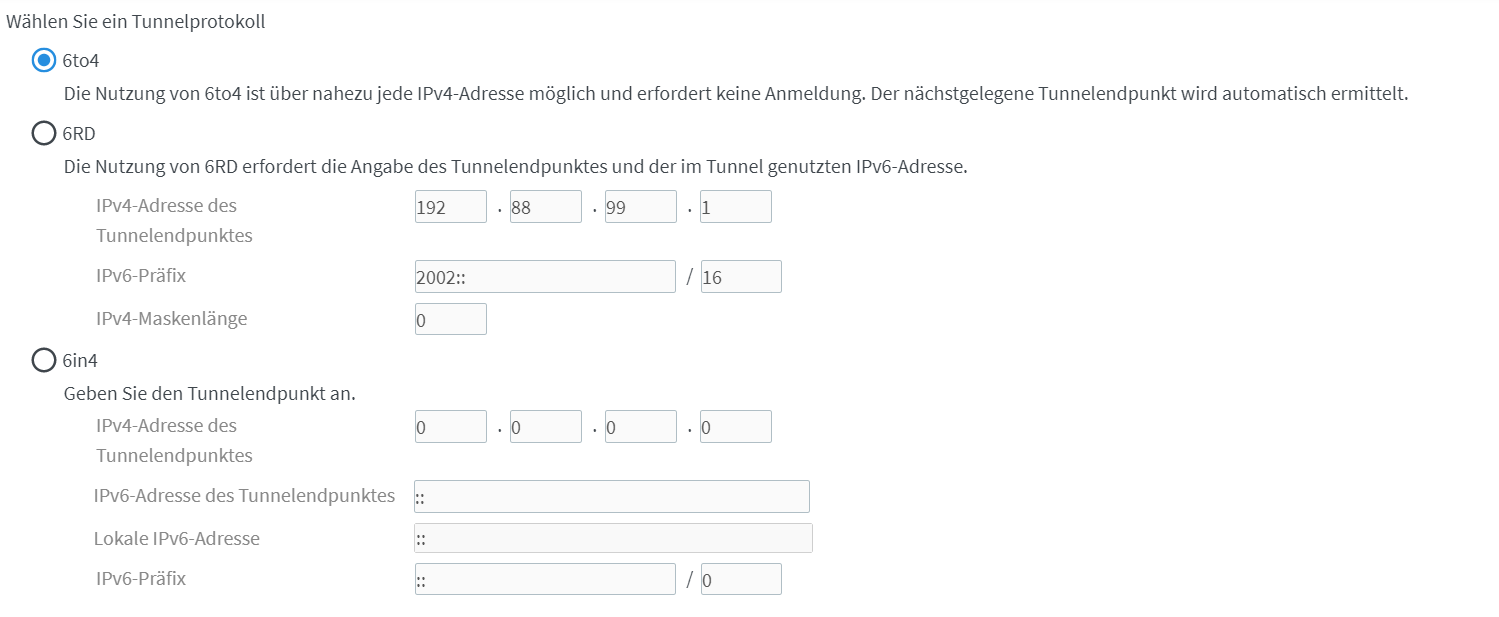Screen dimensions: 1499x617
Task: Click first octet of 6in4 IPv4 address
Action: tap(450, 427)
